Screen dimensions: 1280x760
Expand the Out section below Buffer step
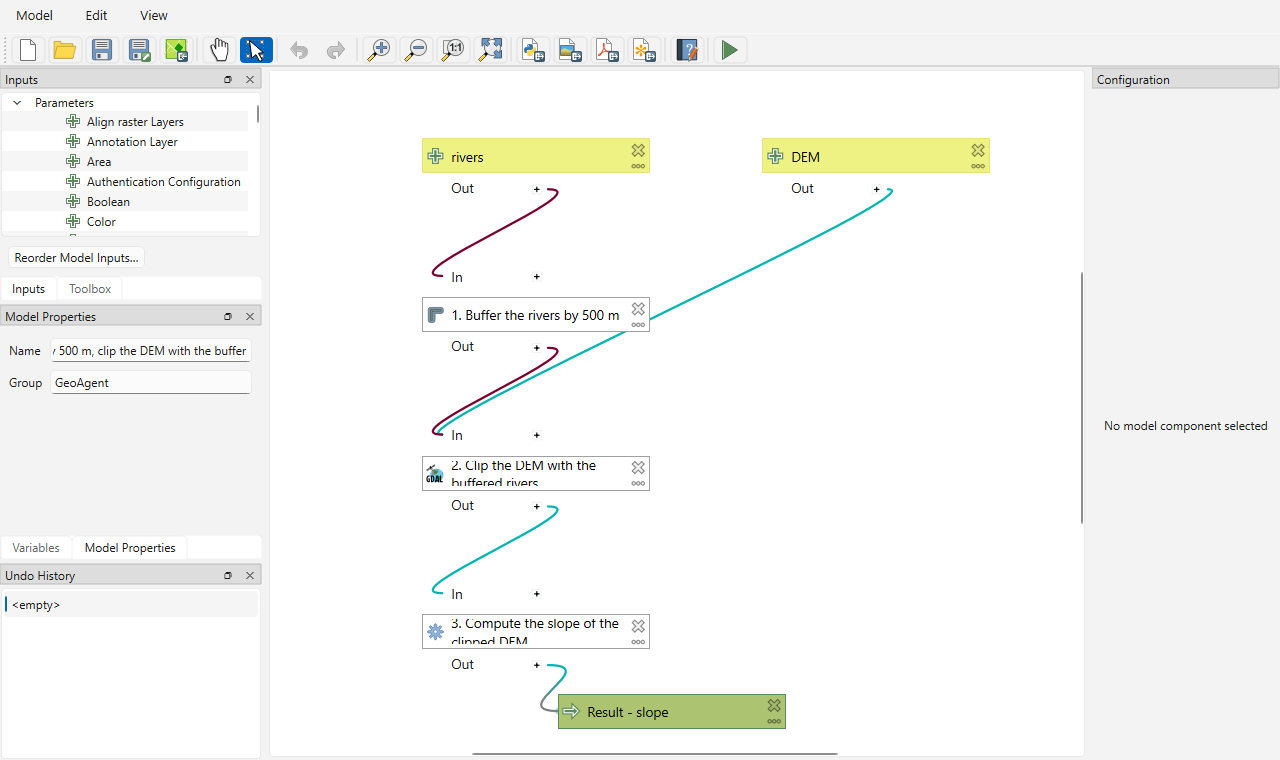coord(536,347)
